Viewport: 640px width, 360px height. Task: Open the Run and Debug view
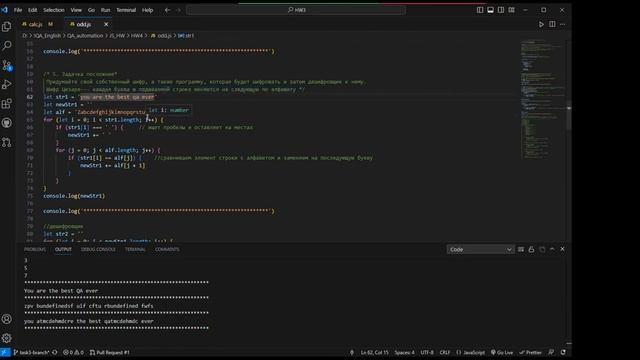(x=7, y=84)
